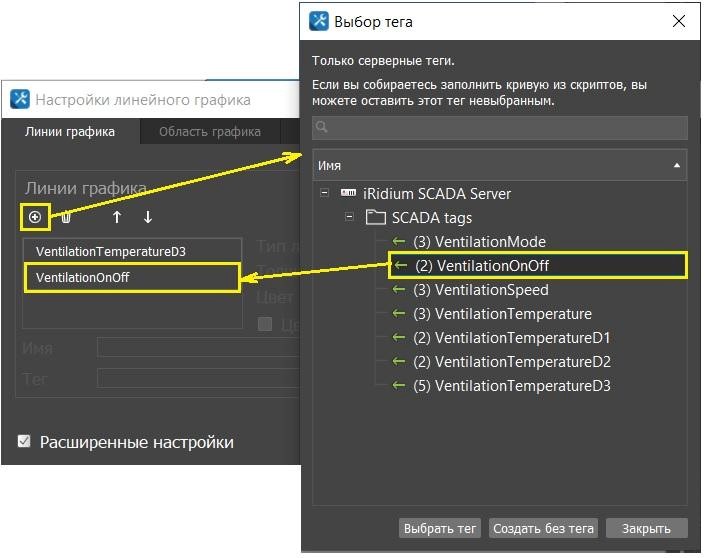Open the Линии графика tab
This screenshot has width=706, height=558.
(70, 132)
